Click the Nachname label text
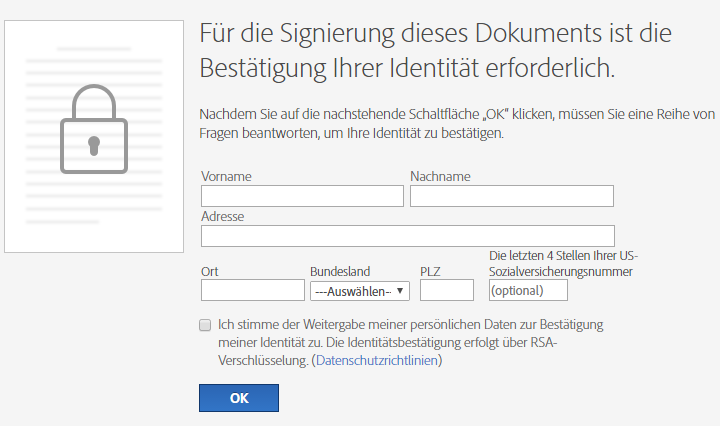 [440, 177]
